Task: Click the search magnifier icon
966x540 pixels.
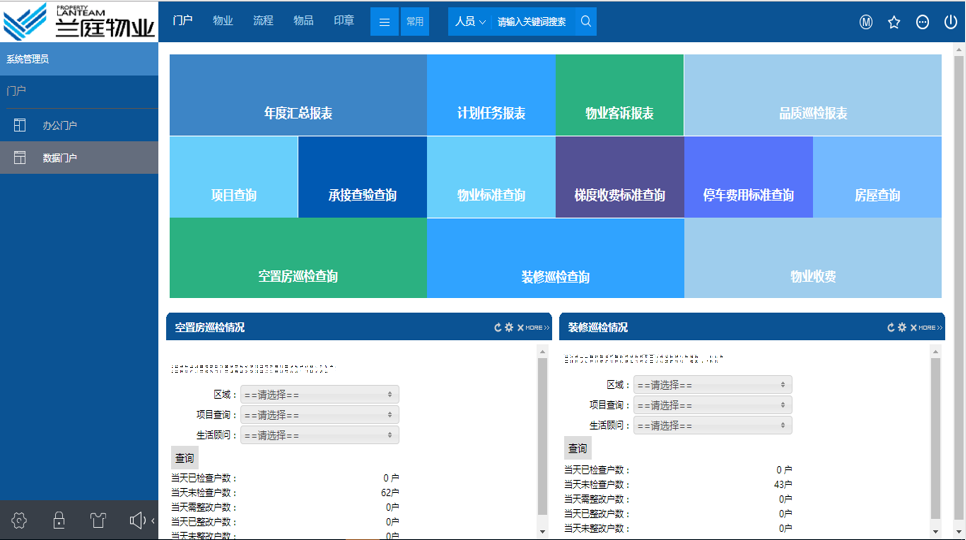Action: point(586,22)
